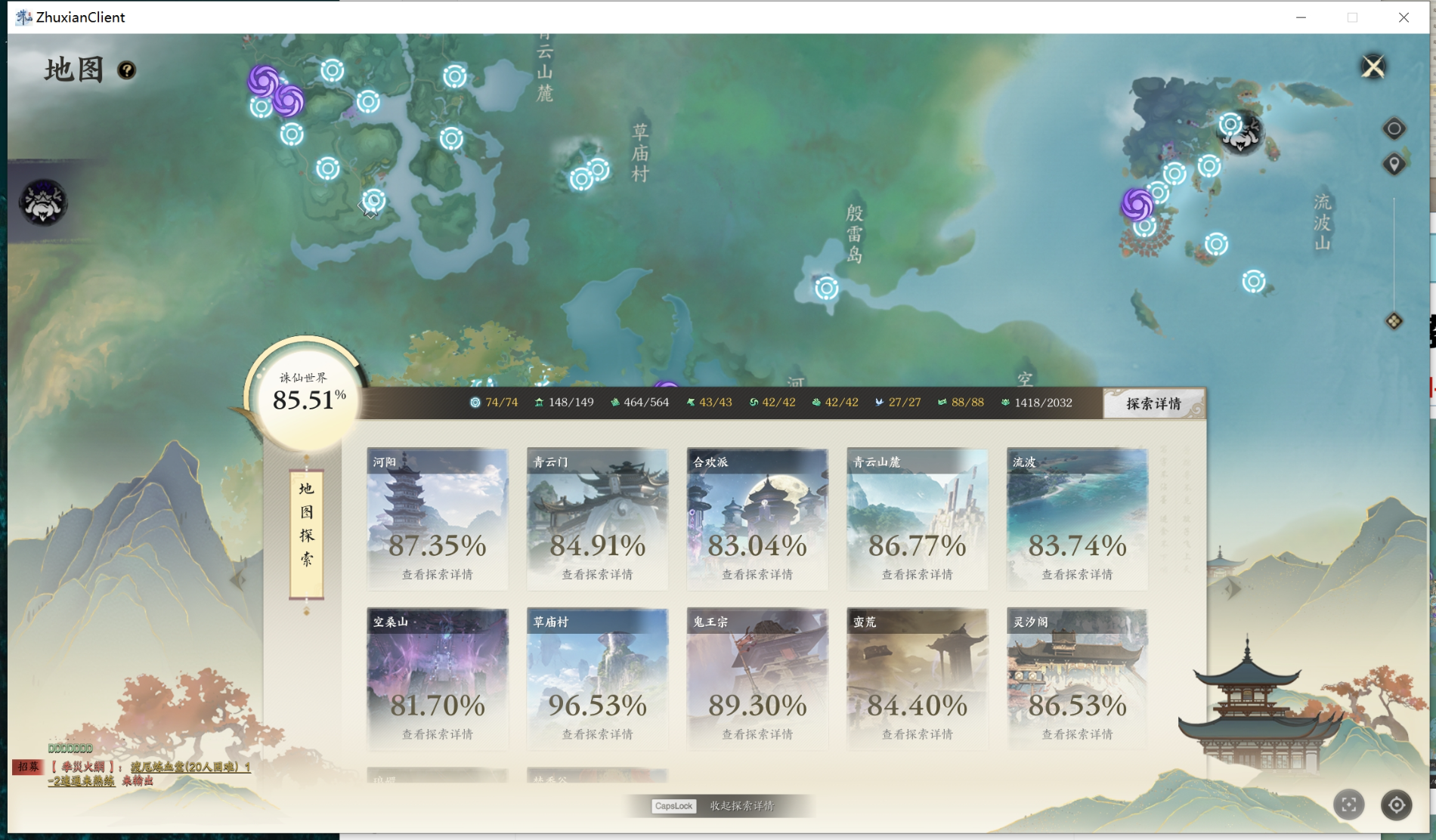Open the 空桑山 exploration card

coord(438,679)
